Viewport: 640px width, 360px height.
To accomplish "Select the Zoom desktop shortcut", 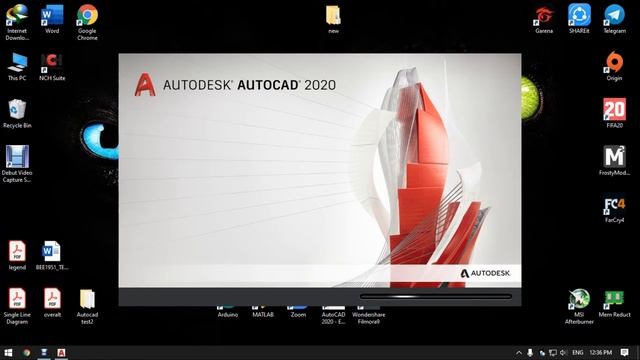I will (298, 312).
